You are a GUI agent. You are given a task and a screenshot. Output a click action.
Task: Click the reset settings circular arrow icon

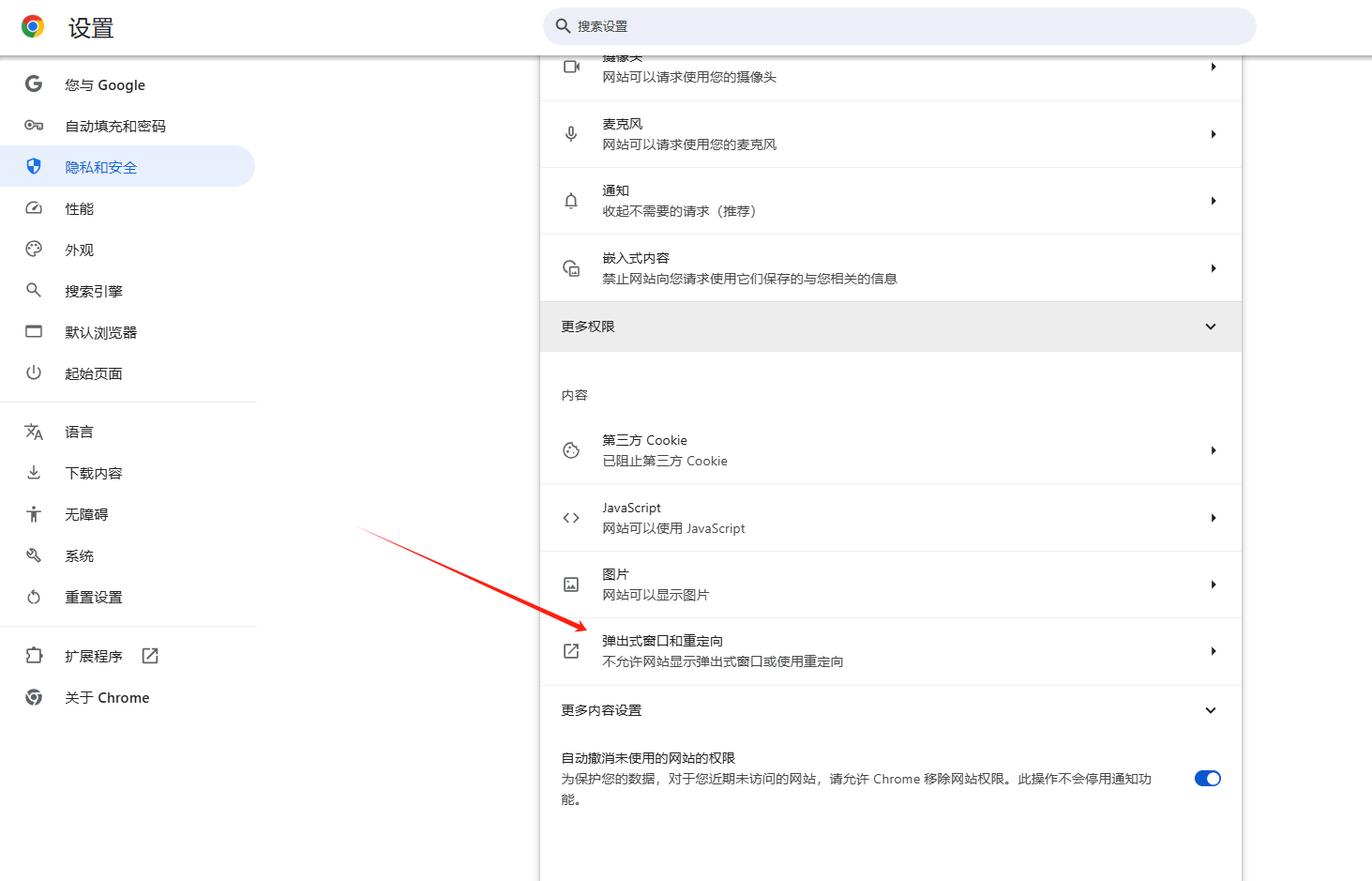point(34,597)
